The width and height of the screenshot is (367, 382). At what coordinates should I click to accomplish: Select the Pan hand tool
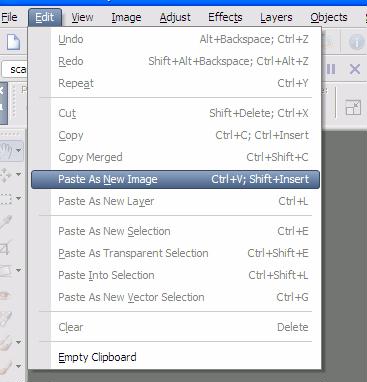(x=7, y=150)
